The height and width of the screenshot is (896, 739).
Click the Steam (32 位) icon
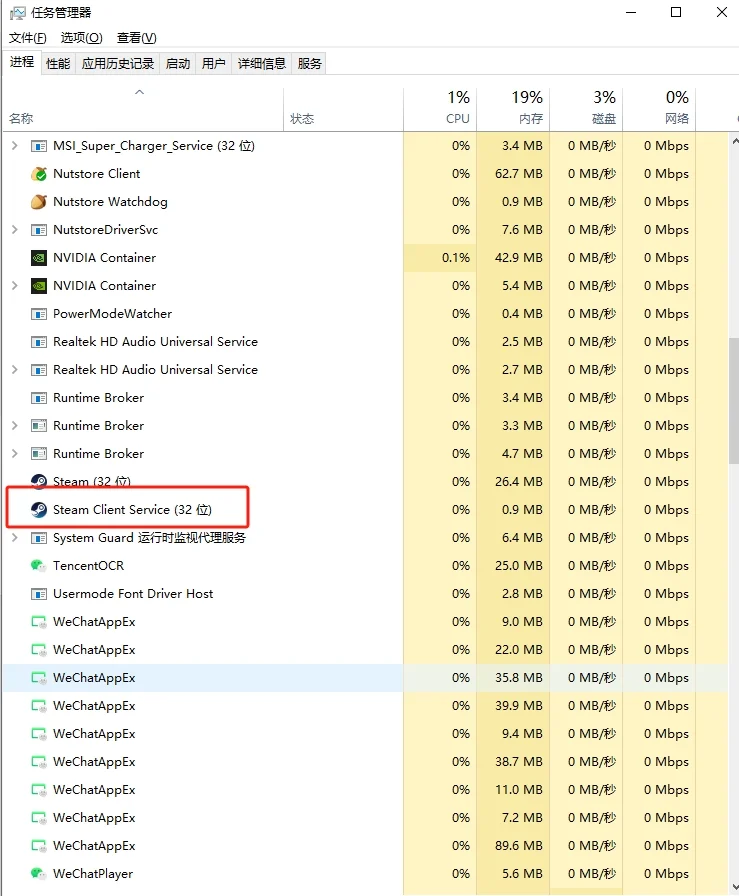(x=38, y=482)
